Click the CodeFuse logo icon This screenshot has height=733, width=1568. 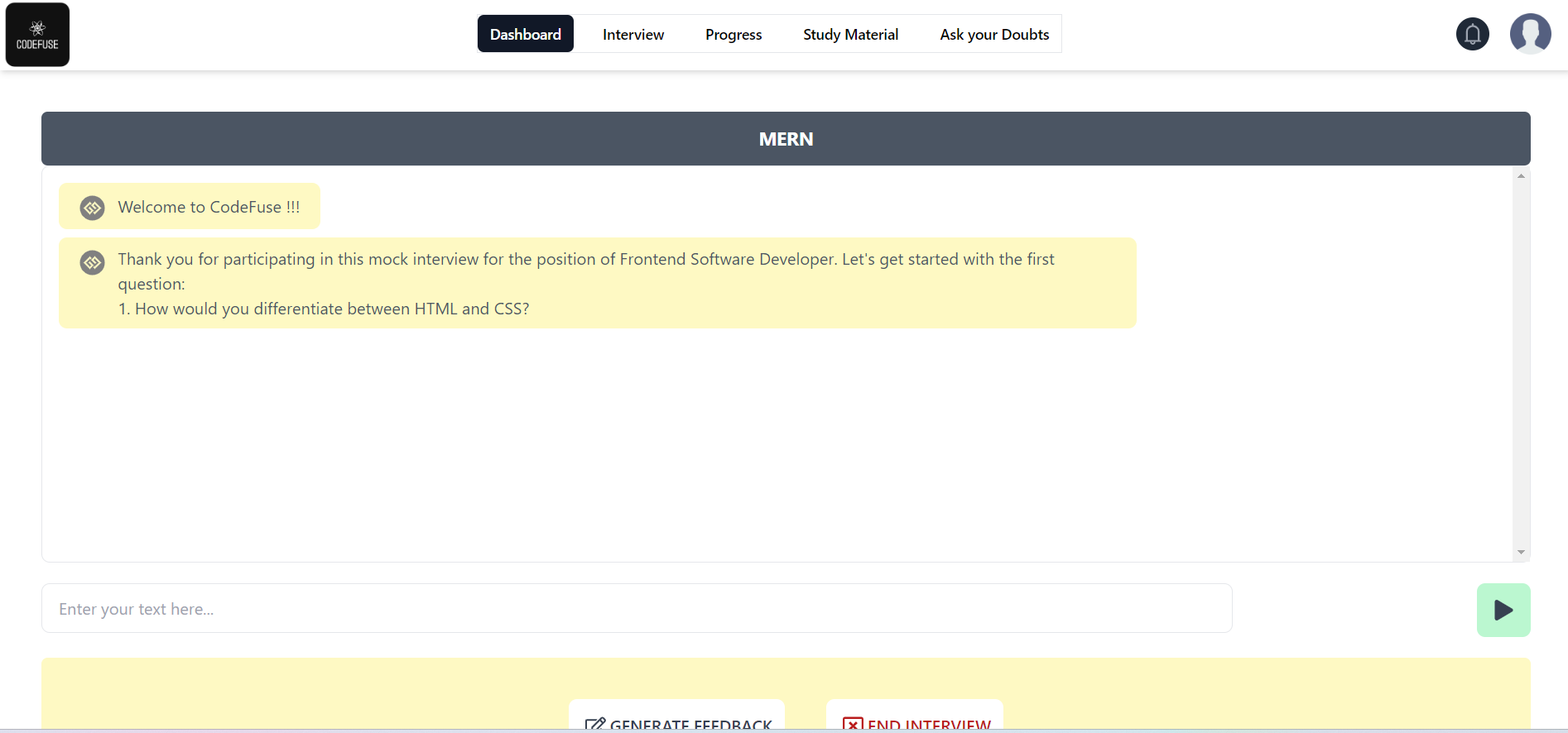pyautogui.click(x=37, y=35)
